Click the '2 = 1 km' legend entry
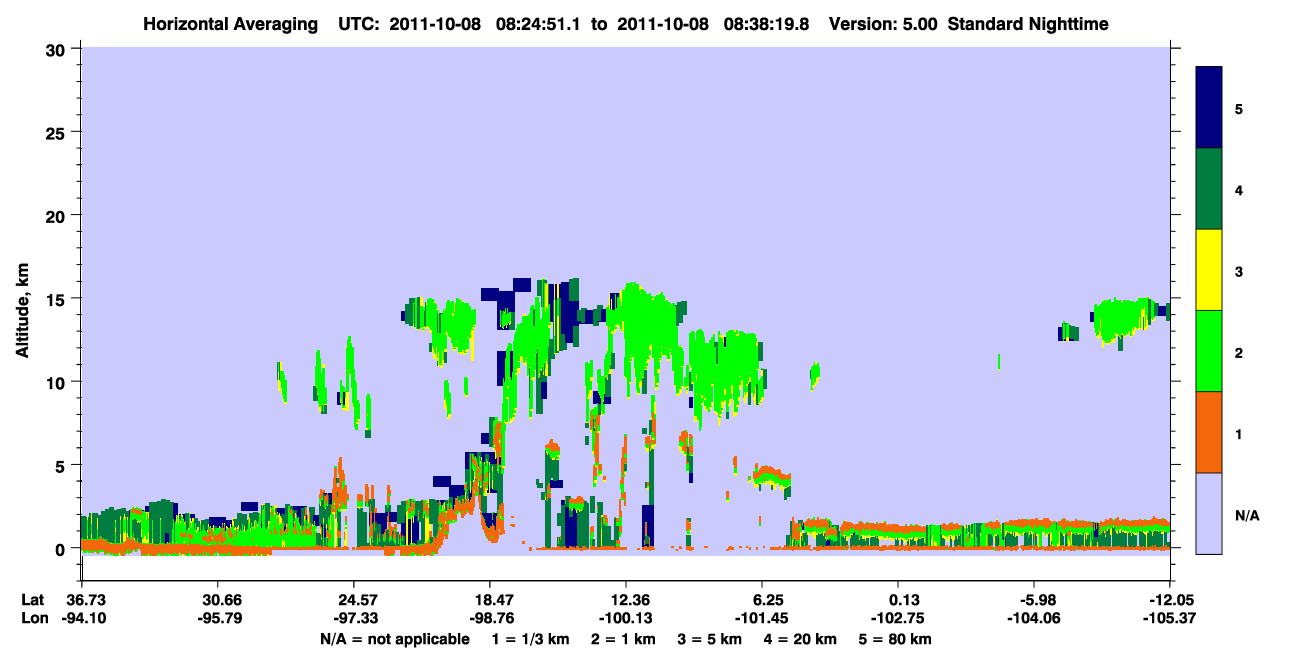Viewport: 1300px width, 667px height. (x=622, y=638)
